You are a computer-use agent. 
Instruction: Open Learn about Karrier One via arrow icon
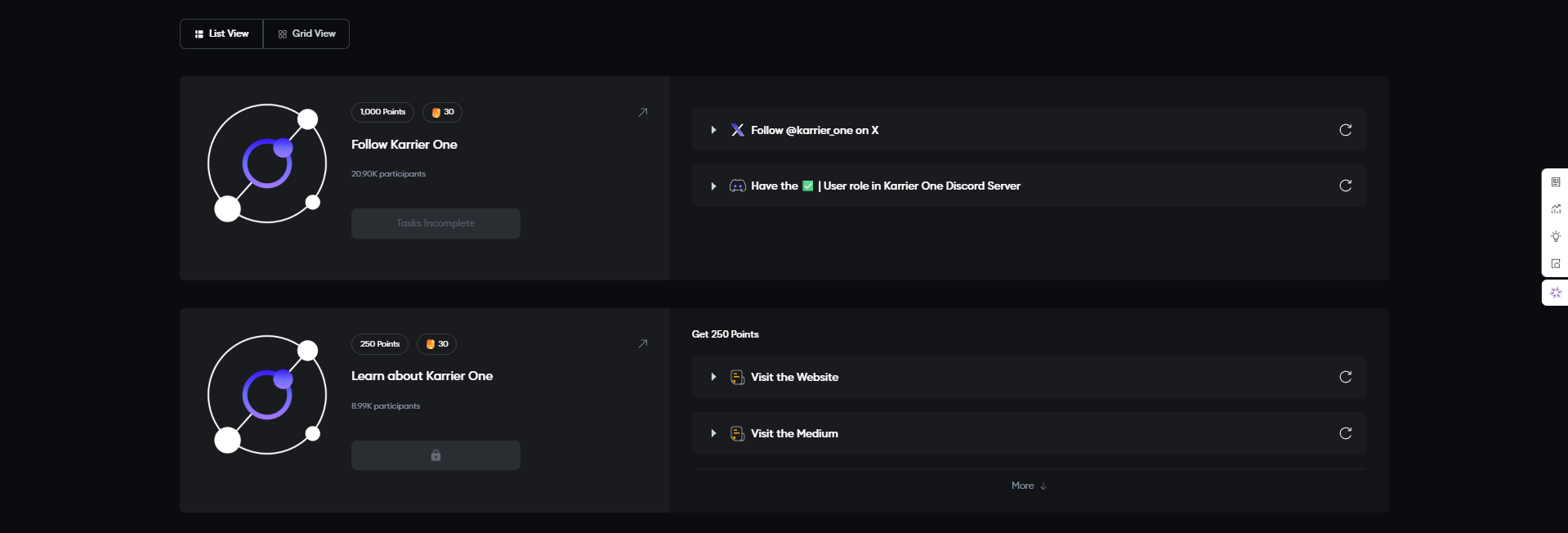[643, 344]
